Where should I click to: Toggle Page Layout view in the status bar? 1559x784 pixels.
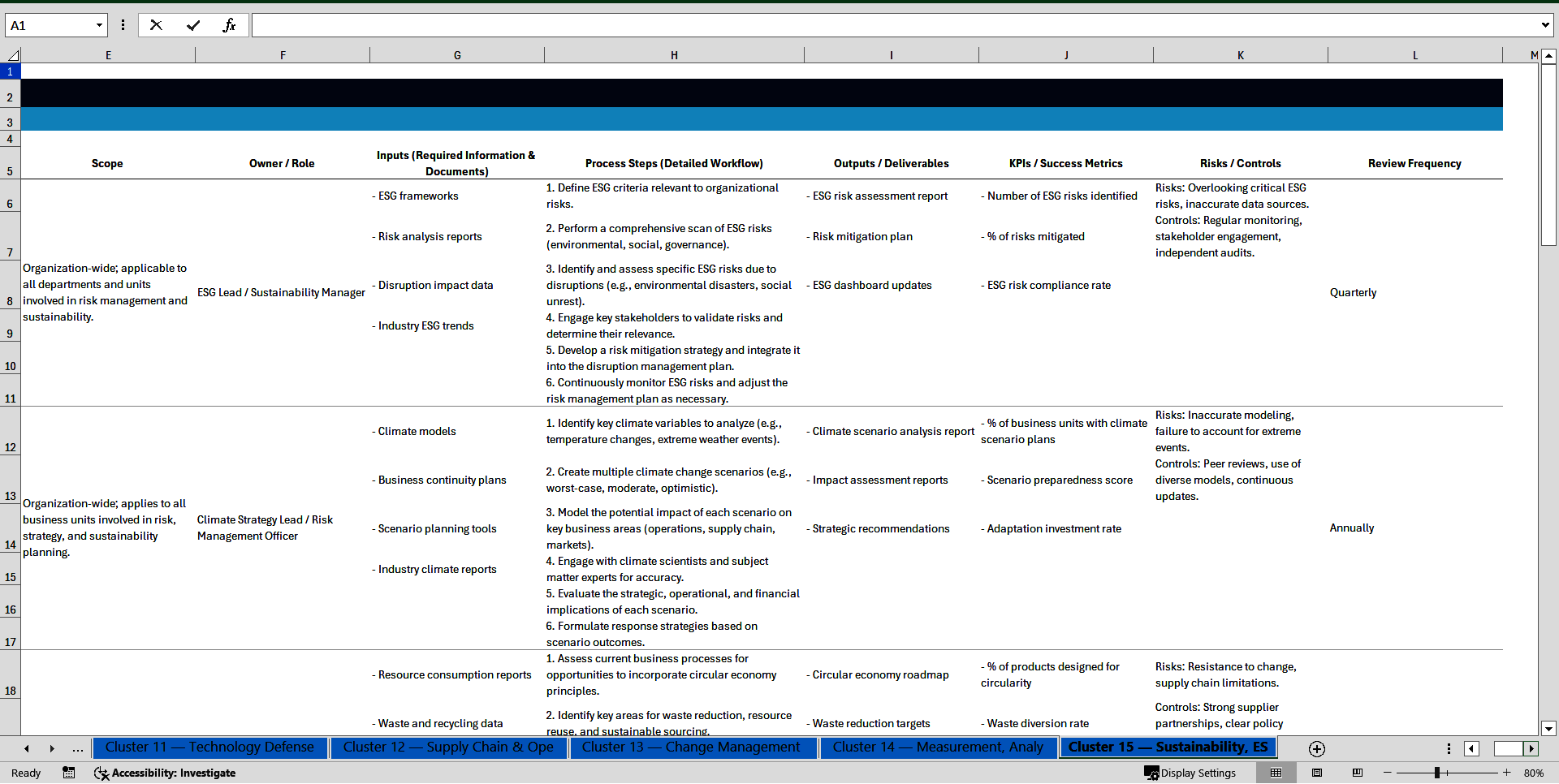(1317, 773)
